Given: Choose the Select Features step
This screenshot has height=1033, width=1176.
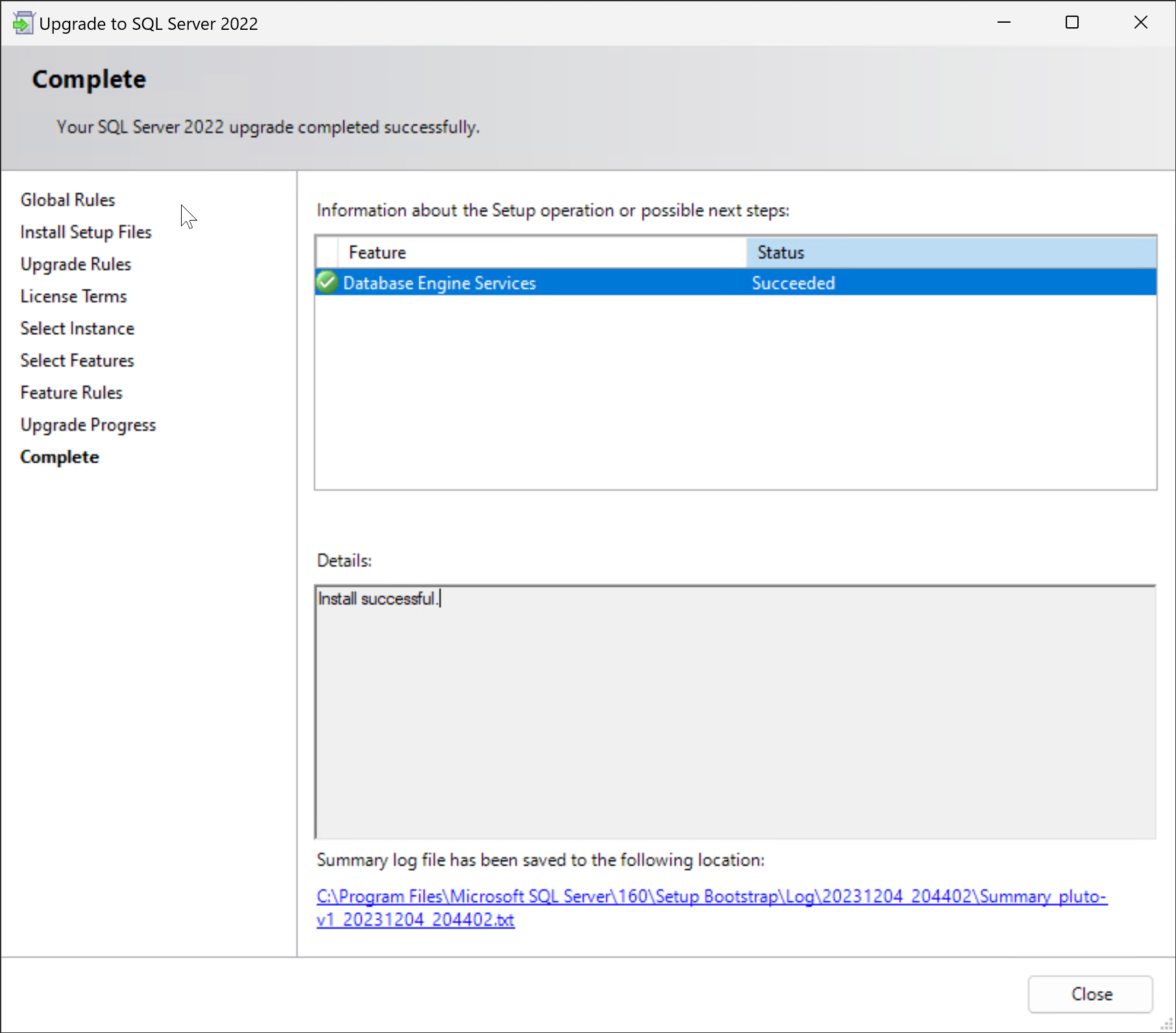Looking at the screenshot, I should (x=77, y=361).
